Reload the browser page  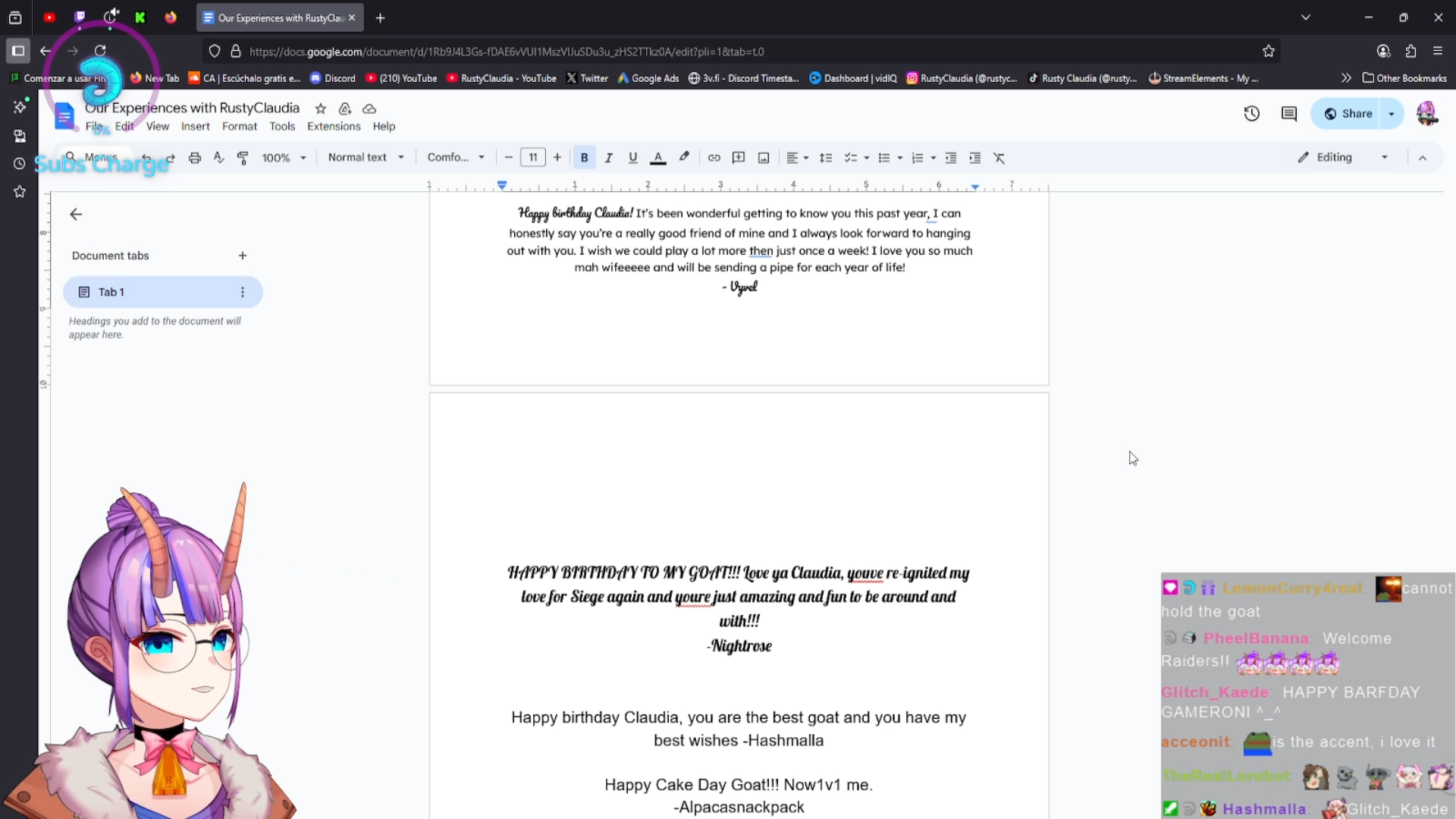[100, 51]
